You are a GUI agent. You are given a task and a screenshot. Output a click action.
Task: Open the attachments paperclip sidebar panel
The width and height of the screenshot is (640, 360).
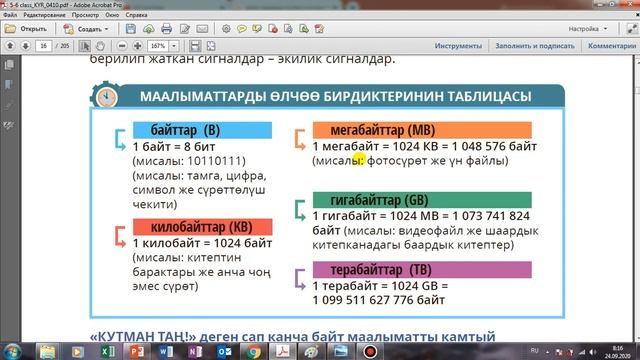point(9,105)
